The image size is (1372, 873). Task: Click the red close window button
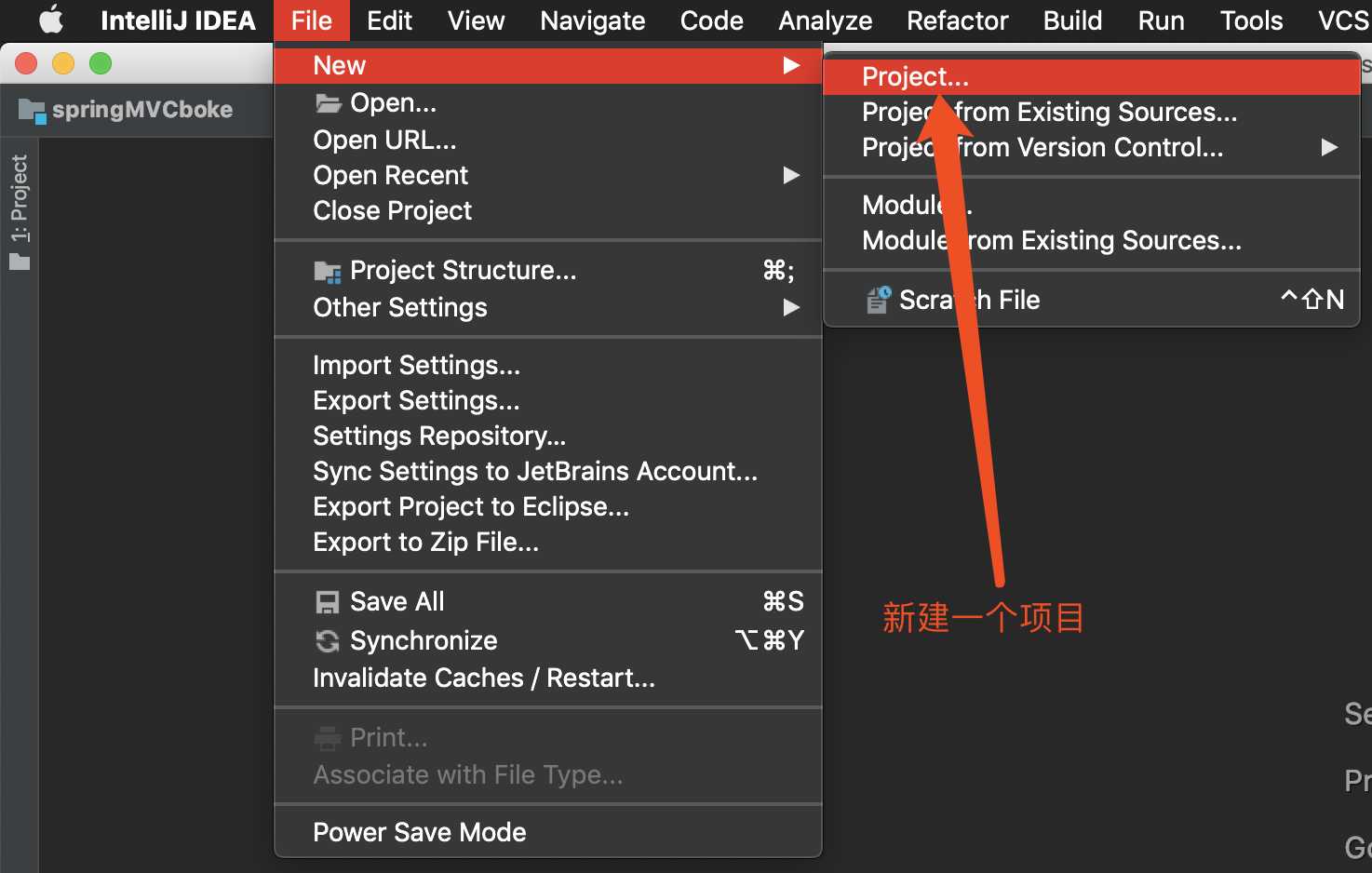(x=26, y=63)
